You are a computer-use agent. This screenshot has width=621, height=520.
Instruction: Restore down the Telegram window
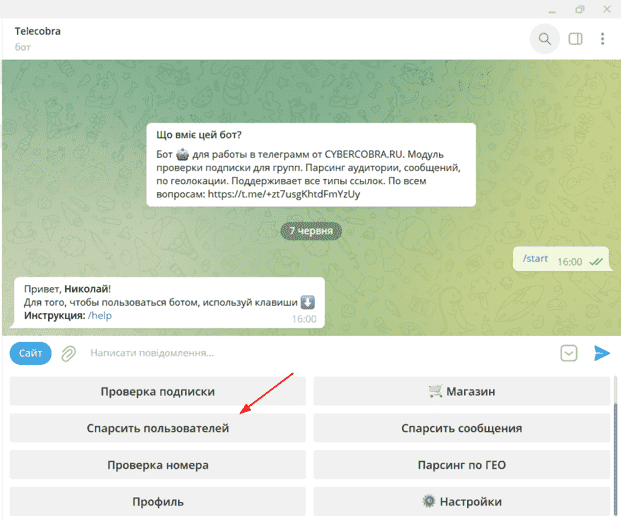tap(579, 10)
